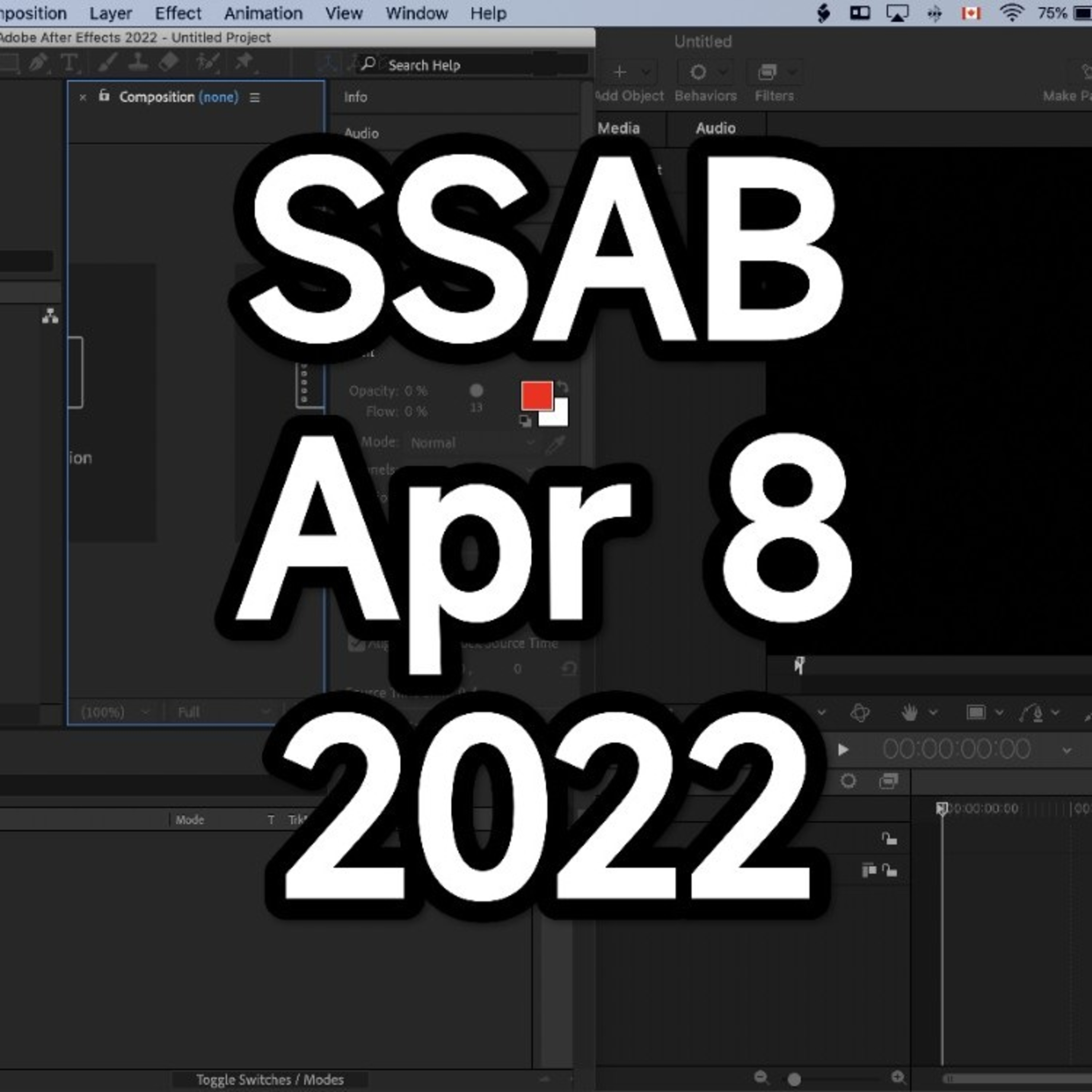Toggle lock on first timeline layer
This screenshot has width=1092, height=1092.
point(889,838)
